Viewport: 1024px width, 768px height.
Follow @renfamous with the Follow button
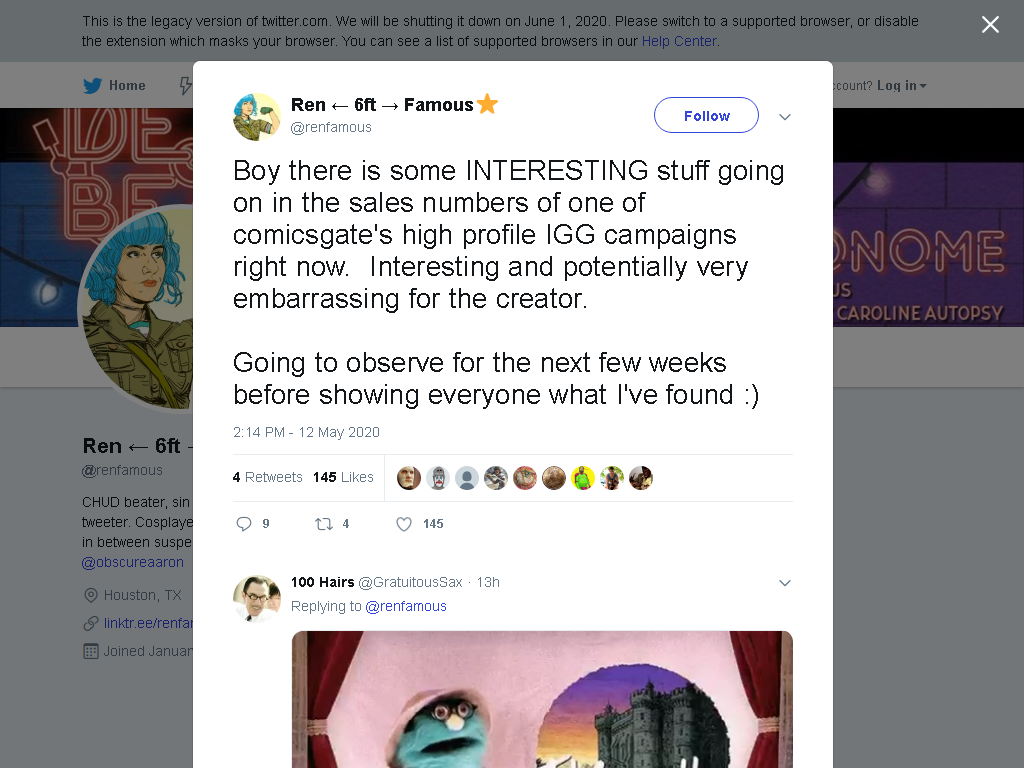[x=706, y=116]
